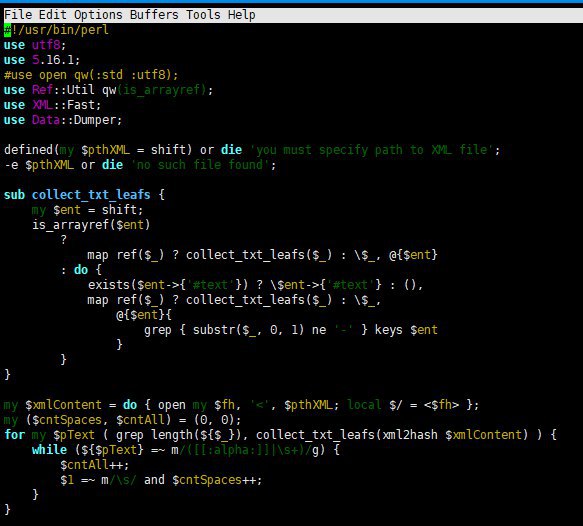Click the string 'no such file found'
Image resolution: width=583 pixels, height=526 pixels.
pyautogui.click(x=200, y=165)
